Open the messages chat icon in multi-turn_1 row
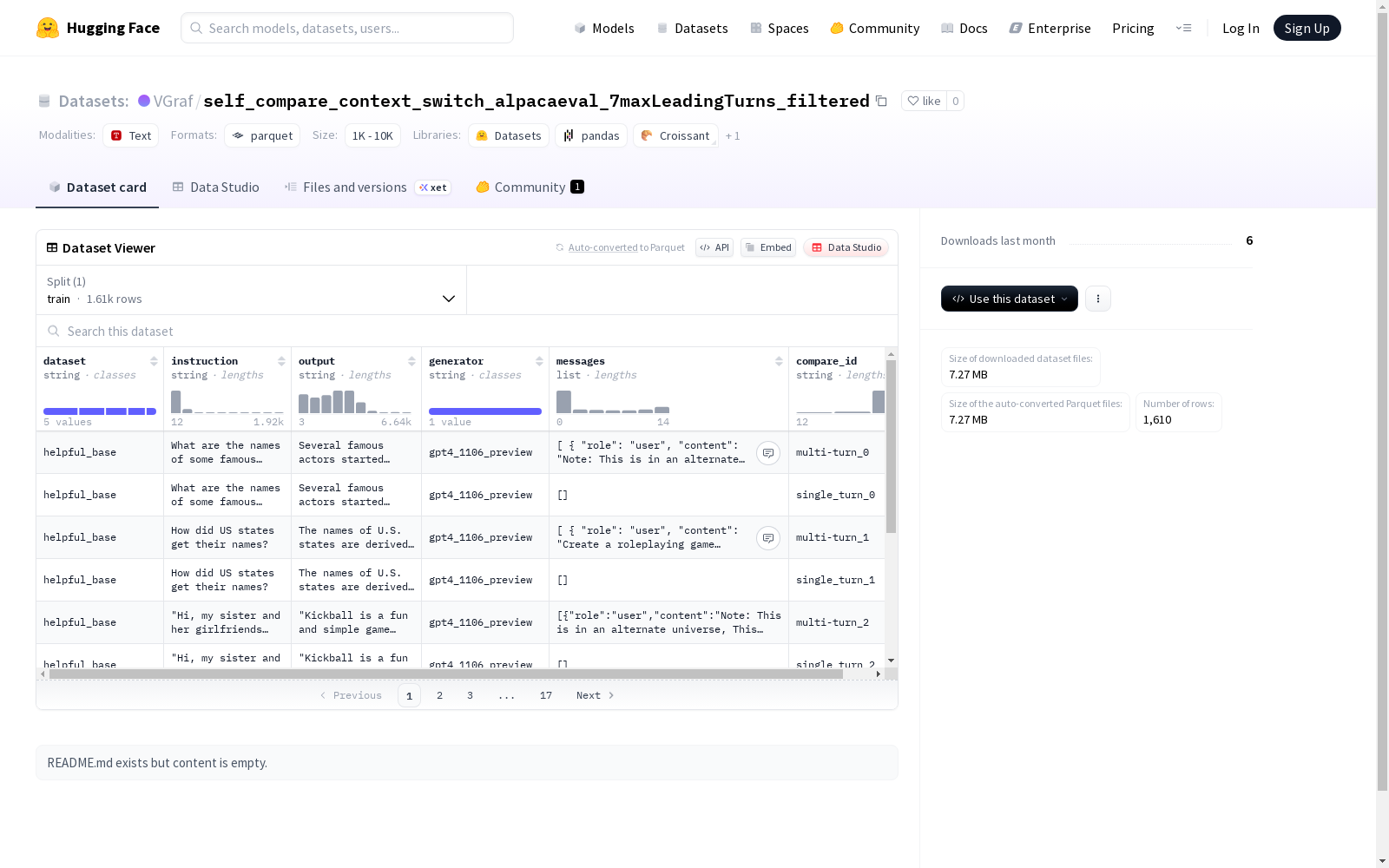Viewport: 1389px width, 868px height. pyautogui.click(x=768, y=538)
